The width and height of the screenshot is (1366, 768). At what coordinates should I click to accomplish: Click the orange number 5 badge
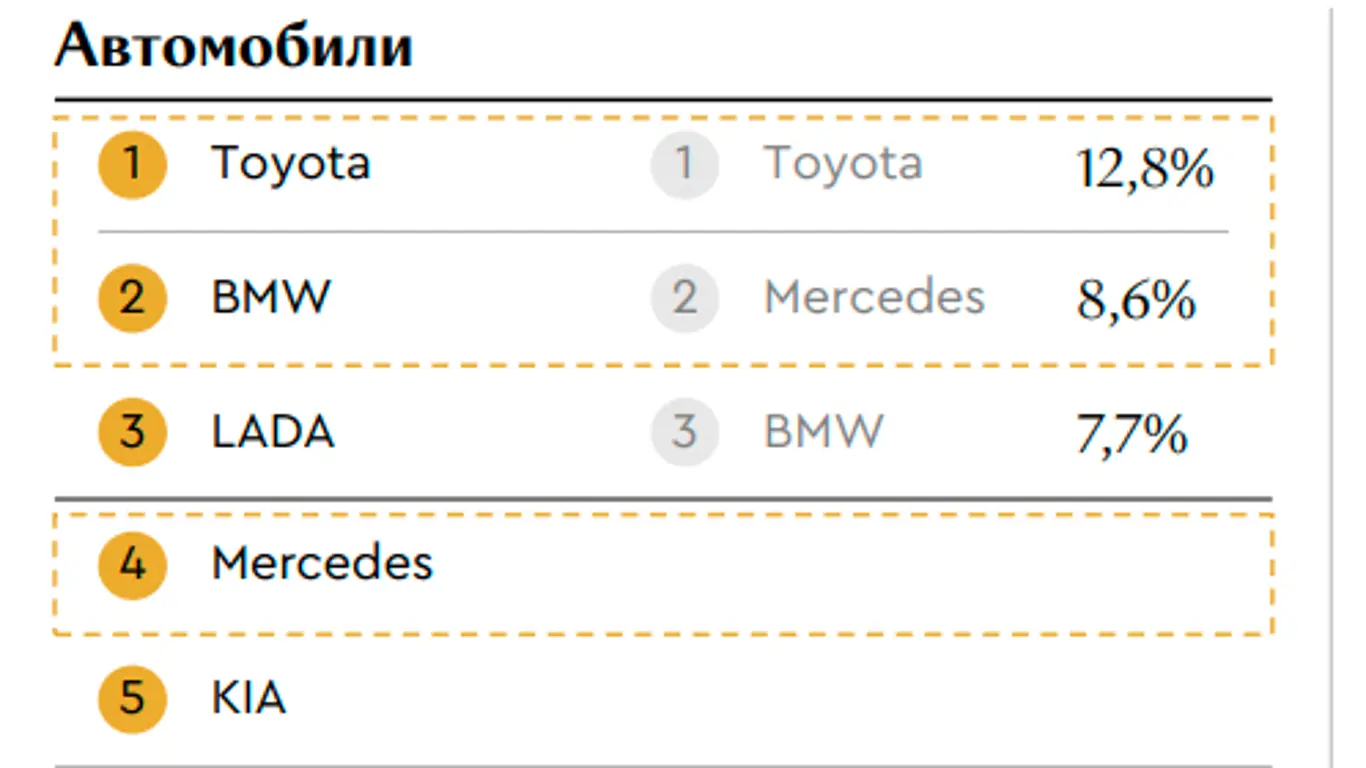click(x=132, y=697)
